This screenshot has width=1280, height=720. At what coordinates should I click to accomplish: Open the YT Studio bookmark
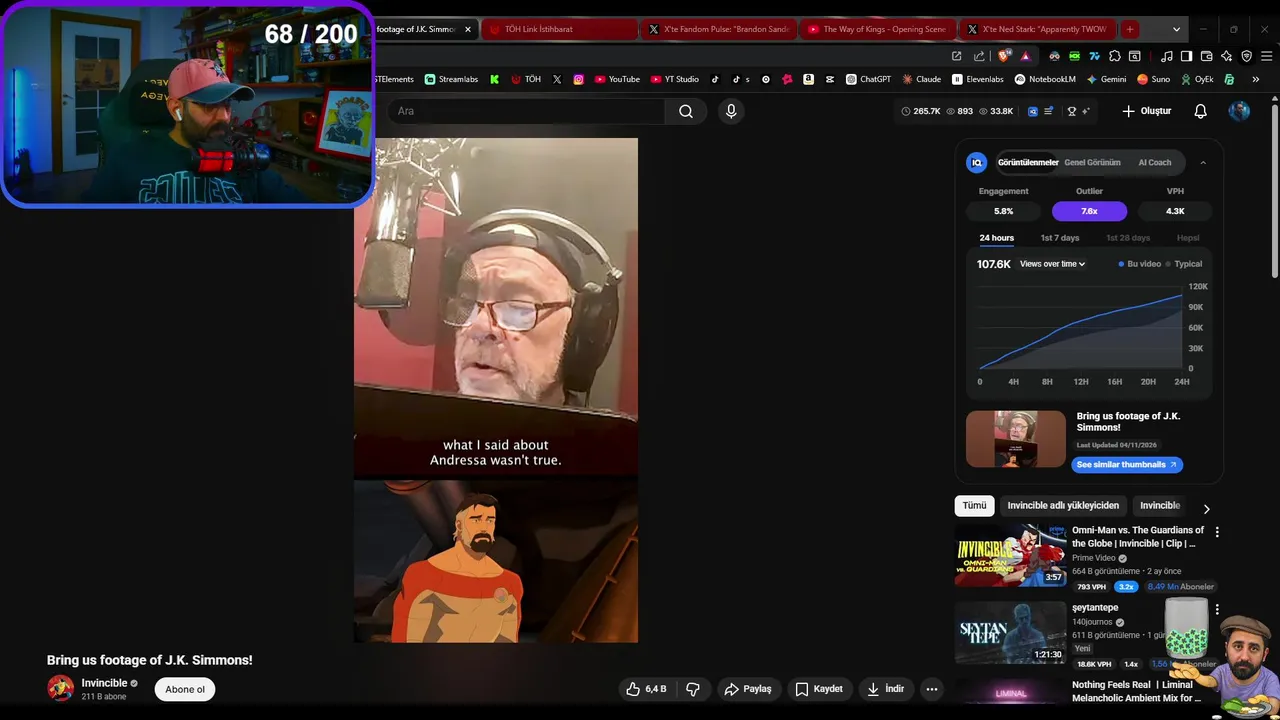(675, 79)
